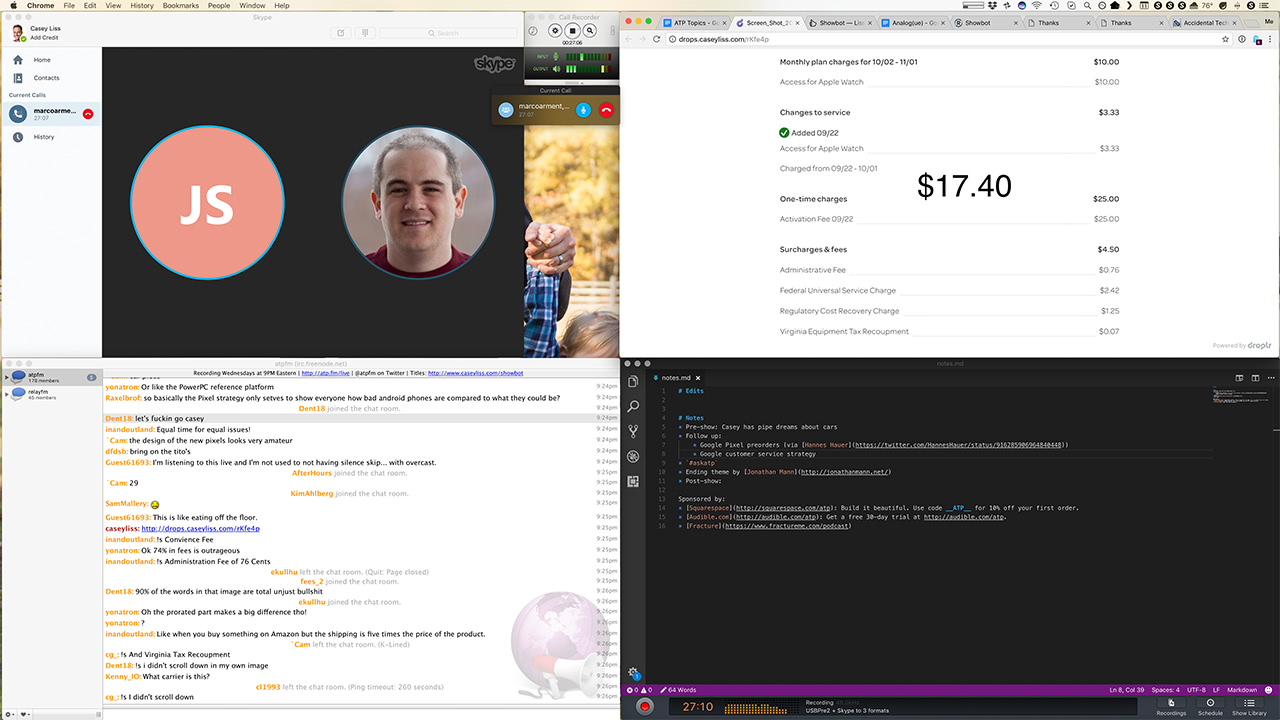Click Show Library in recorder app
Image resolution: width=1280 pixels, height=720 pixels.
(1249, 707)
